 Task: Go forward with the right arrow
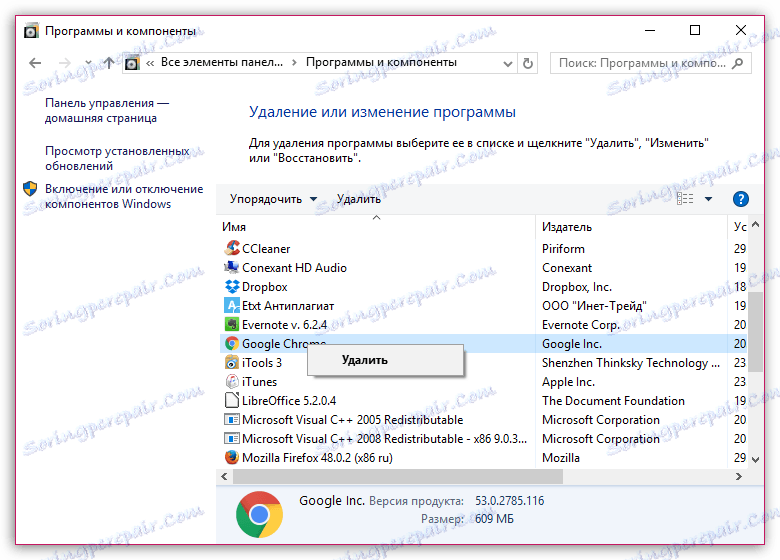pos(65,63)
